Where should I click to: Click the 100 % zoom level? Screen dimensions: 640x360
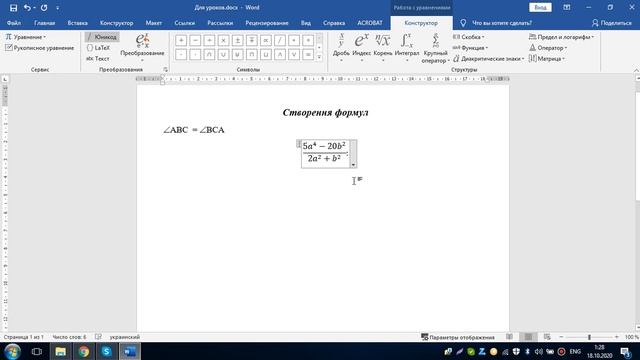[631, 337]
